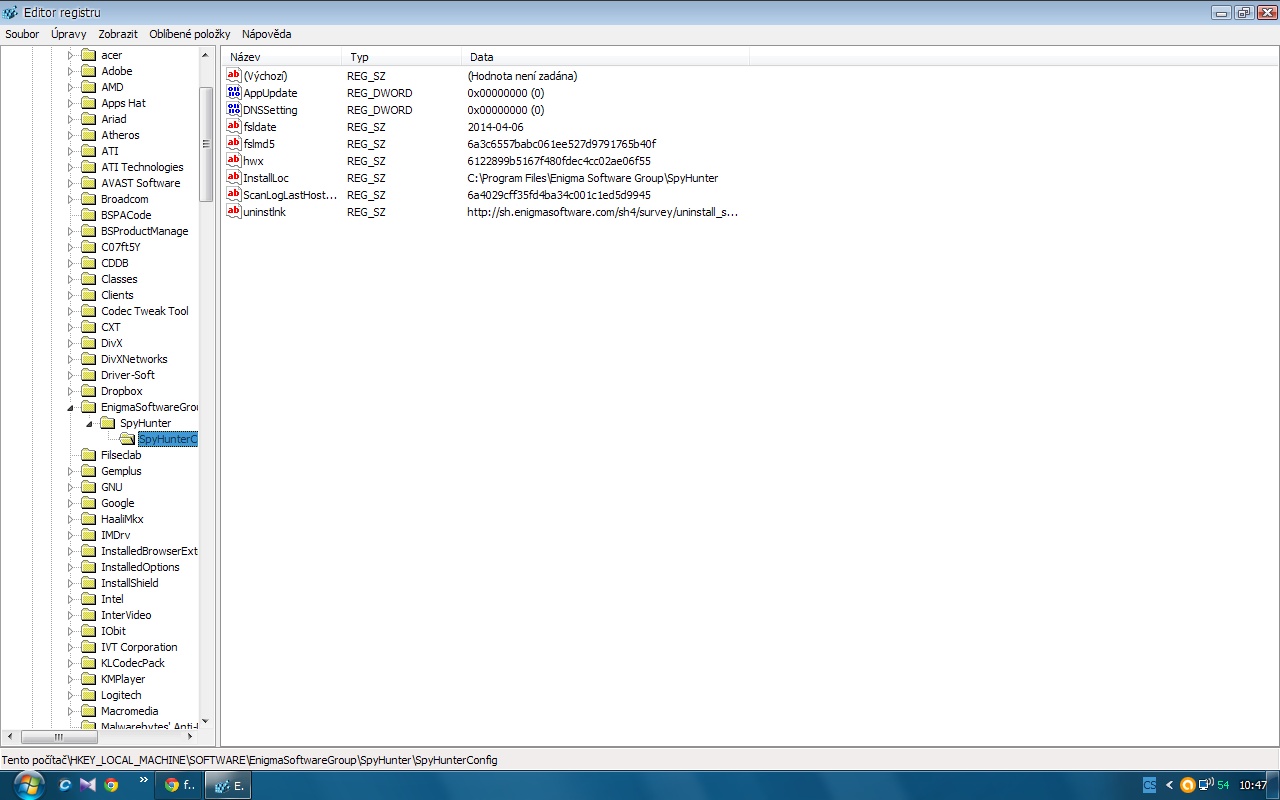Click the Logitech key folder icon
This screenshot has width=1280, height=800.
coord(88,695)
